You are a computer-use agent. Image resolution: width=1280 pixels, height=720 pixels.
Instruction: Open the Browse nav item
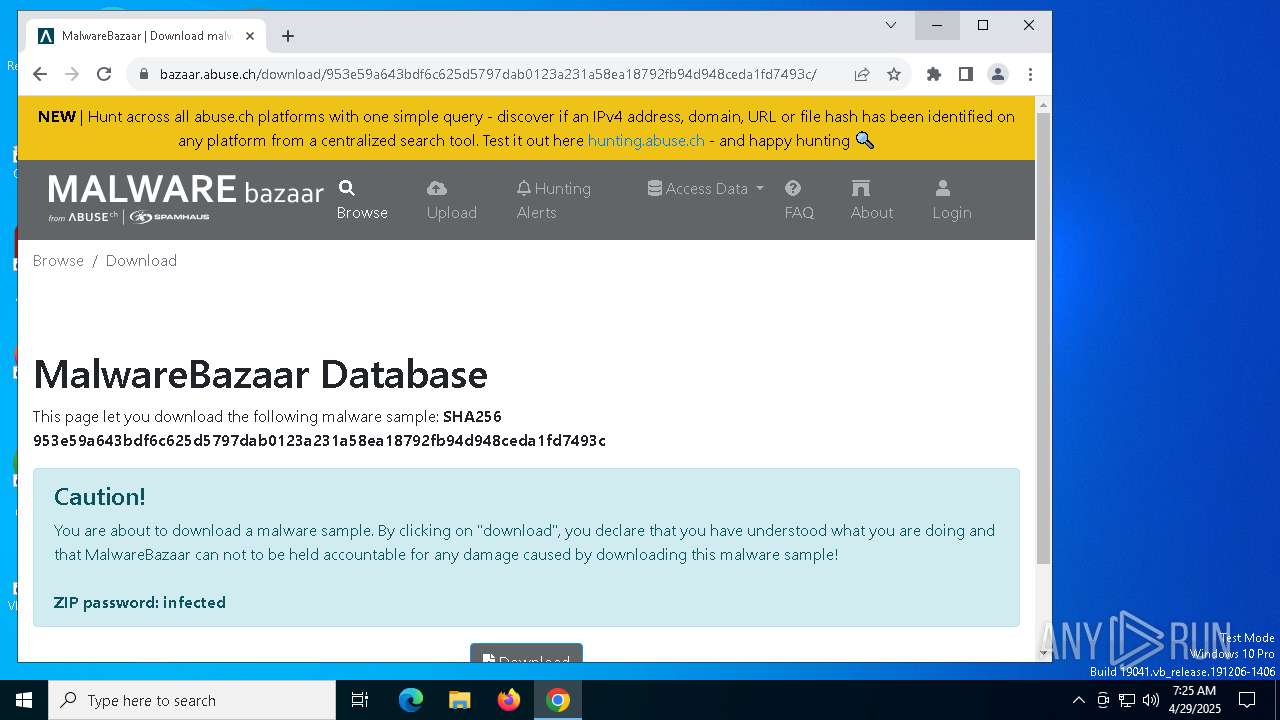(362, 200)
